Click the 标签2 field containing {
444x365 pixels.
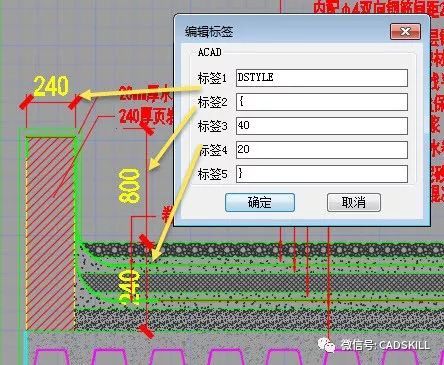322,102
